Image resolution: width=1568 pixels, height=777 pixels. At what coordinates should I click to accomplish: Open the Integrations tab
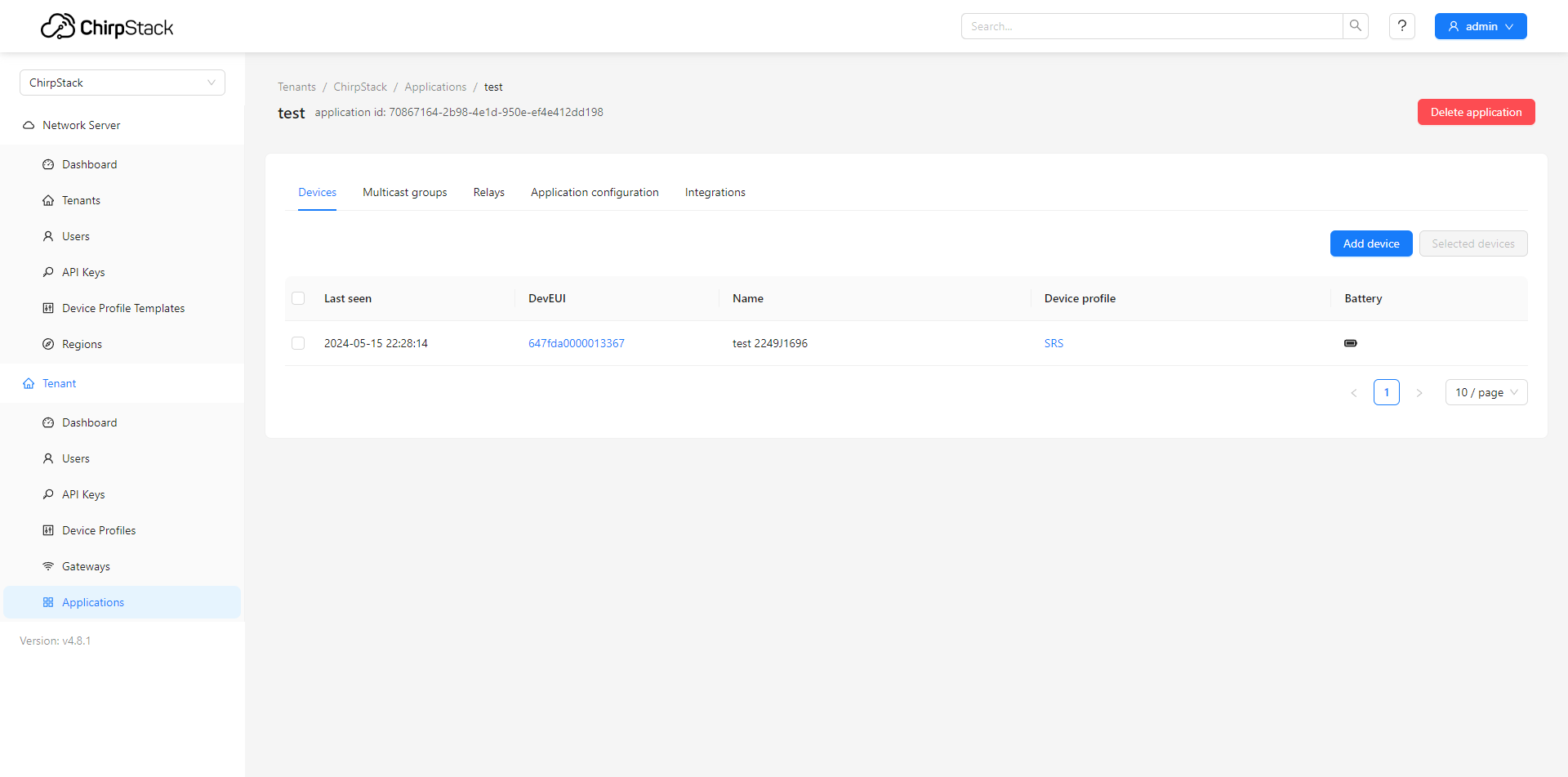pyautogui.click(x=715, y=192)
